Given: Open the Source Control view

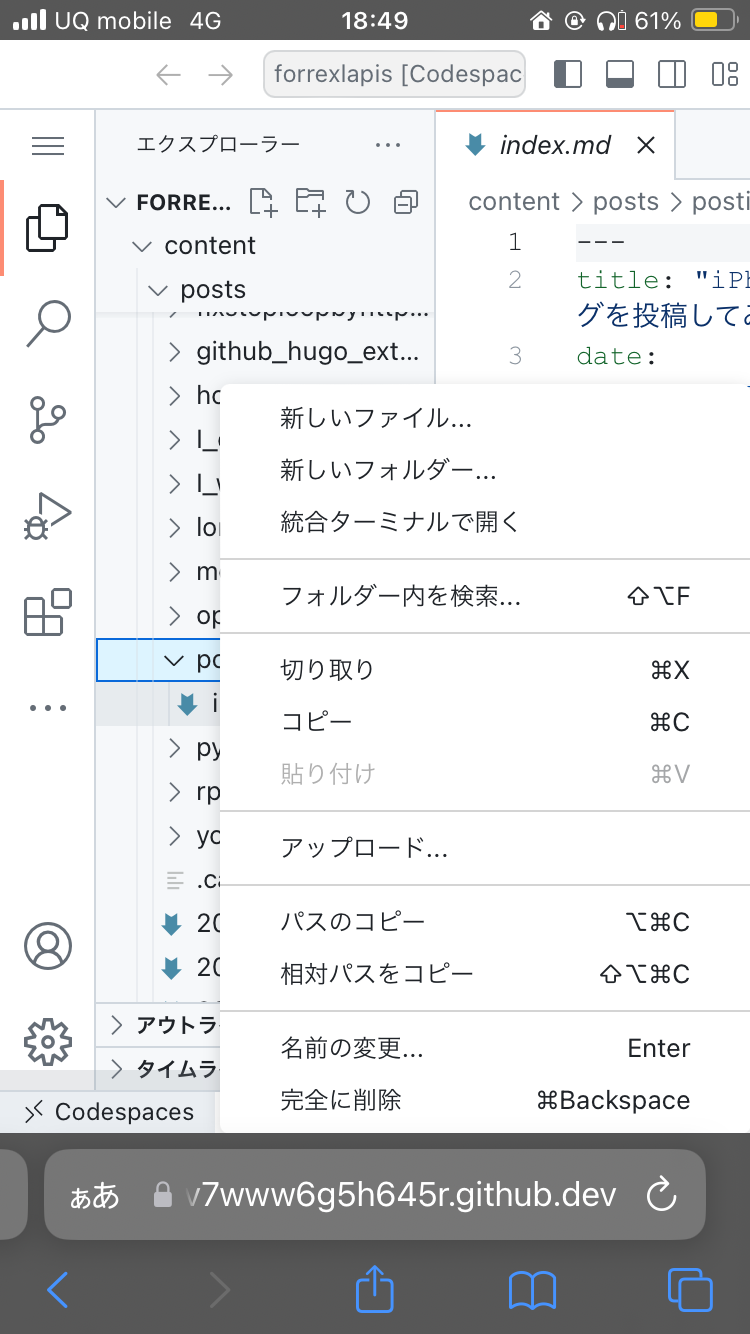Looking at the screenshot, I should point(47,420).
